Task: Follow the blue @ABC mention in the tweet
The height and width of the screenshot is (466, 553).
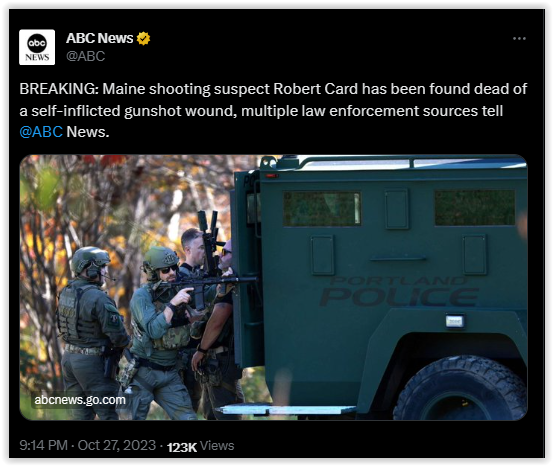Action: tap(41, 132)
